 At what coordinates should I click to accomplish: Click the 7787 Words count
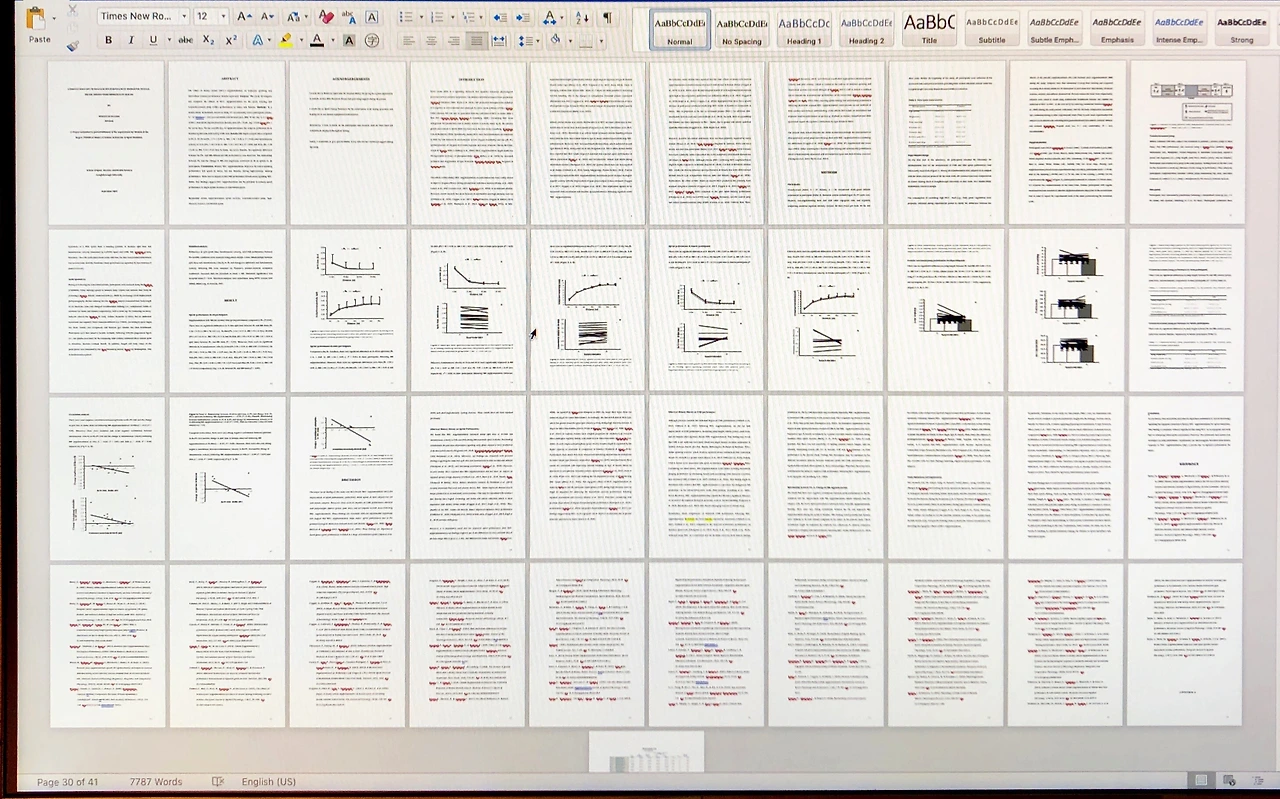coord(156,782)
